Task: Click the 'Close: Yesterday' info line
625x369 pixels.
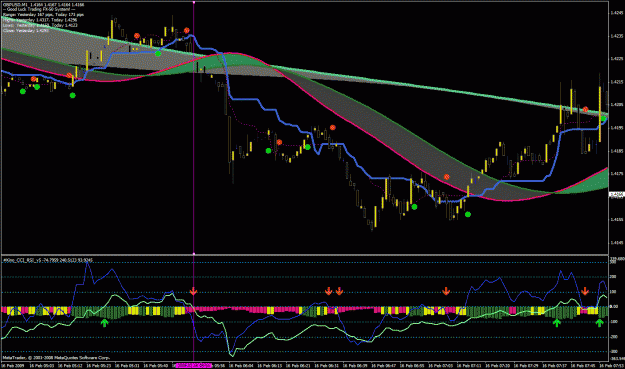Action: coord(26,30)
